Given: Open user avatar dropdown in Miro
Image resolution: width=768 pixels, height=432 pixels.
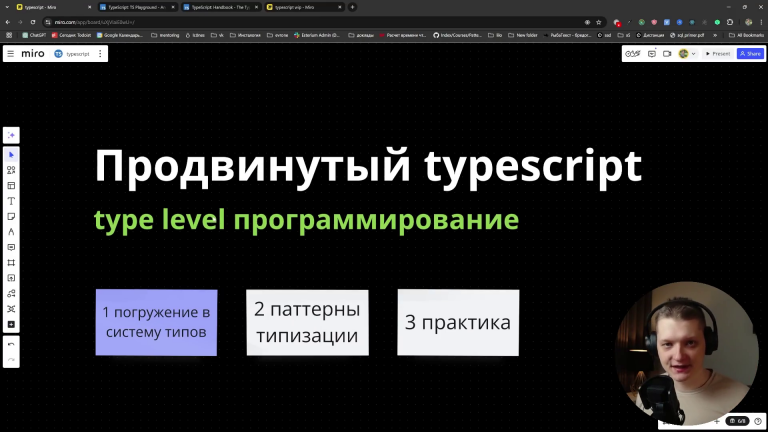Looking at the screenshot, I should coord(687,54).
